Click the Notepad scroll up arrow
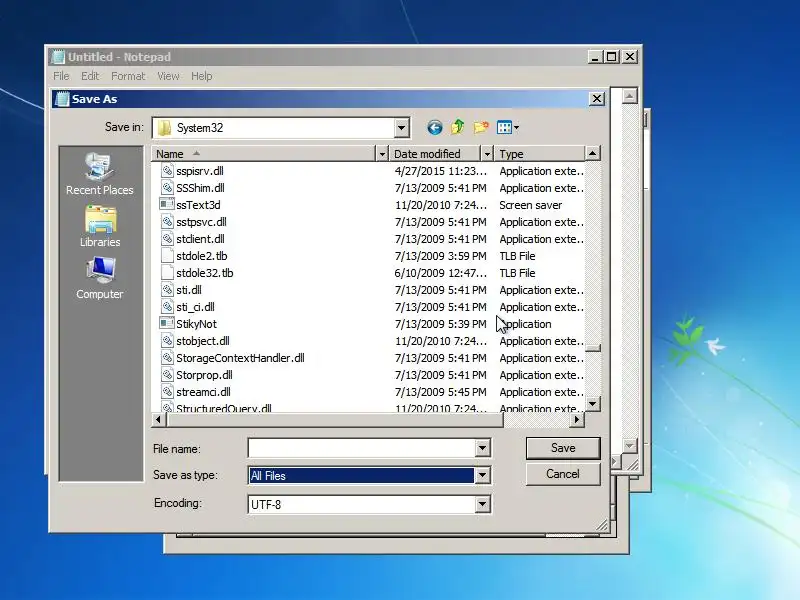The width and height of the screenshot is (800, 600). coord(630,96)
